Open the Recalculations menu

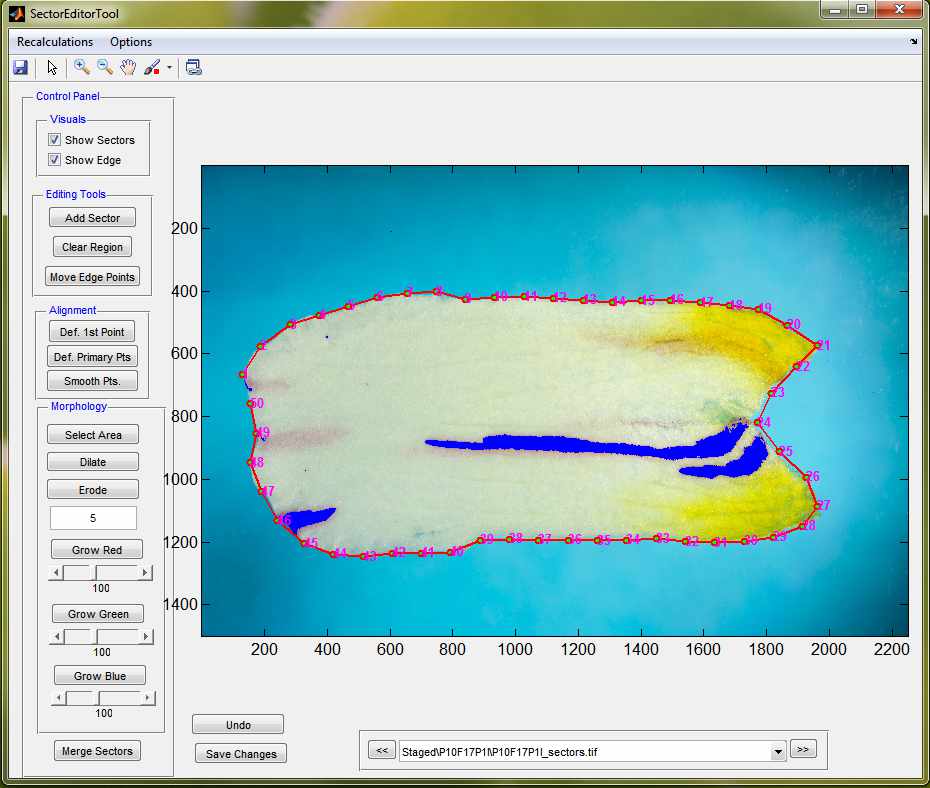55,42
